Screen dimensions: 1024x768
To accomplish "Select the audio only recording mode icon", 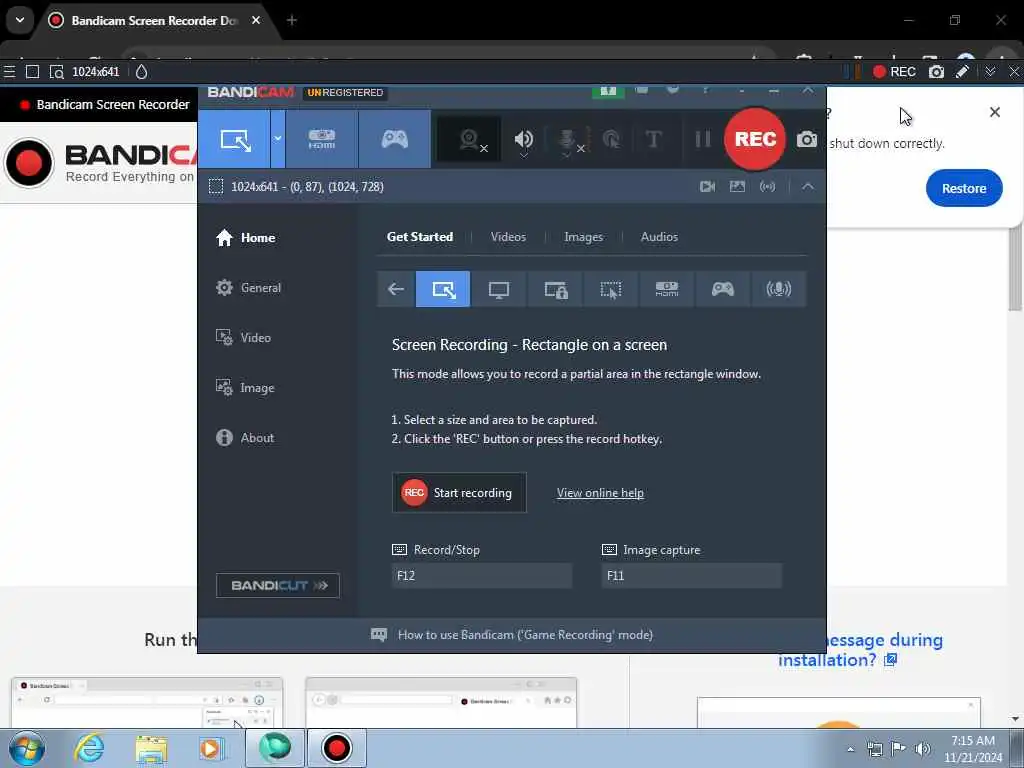I will coord(778,289).
